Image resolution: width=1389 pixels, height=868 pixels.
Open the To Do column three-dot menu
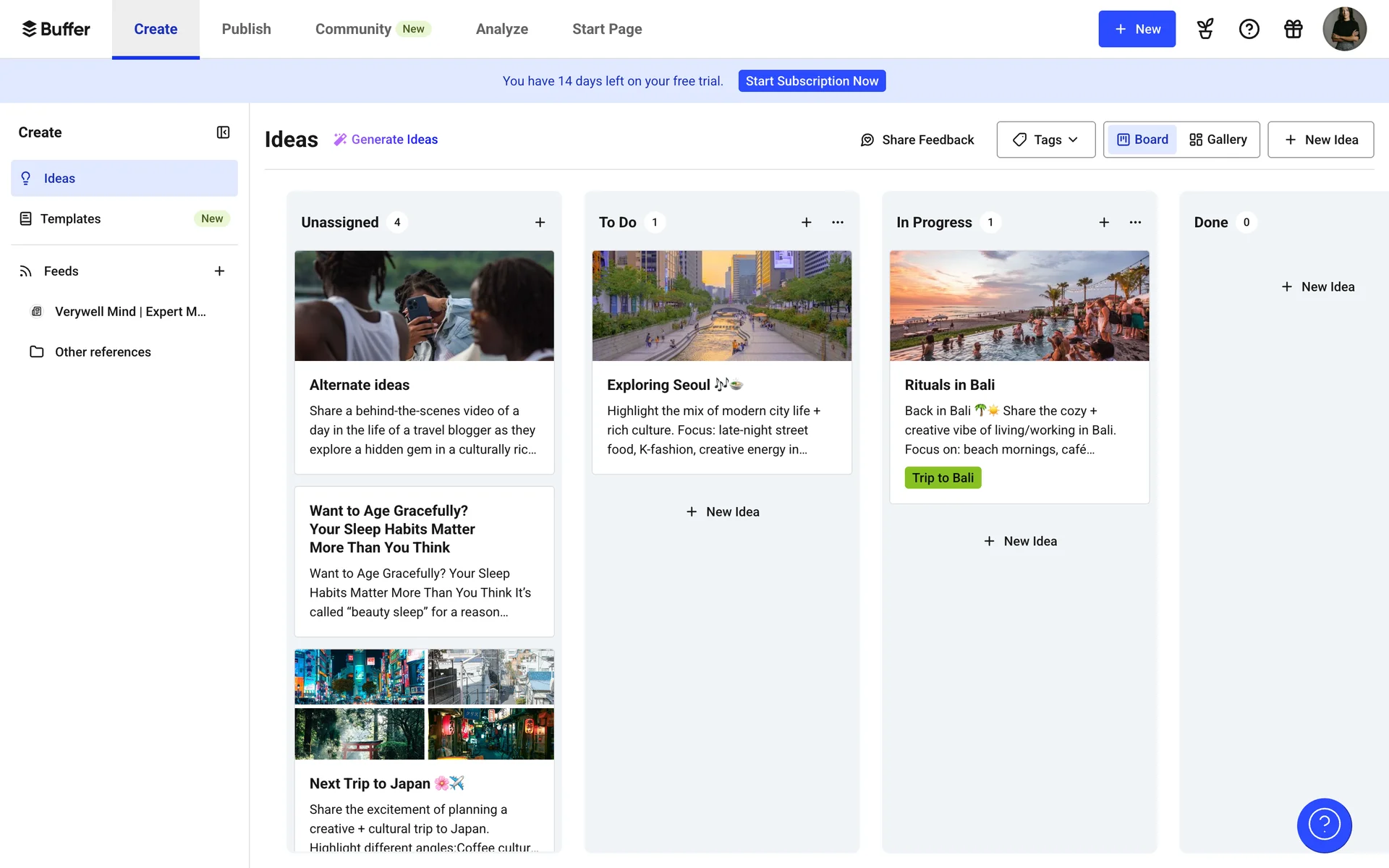[x=838, y=222]
